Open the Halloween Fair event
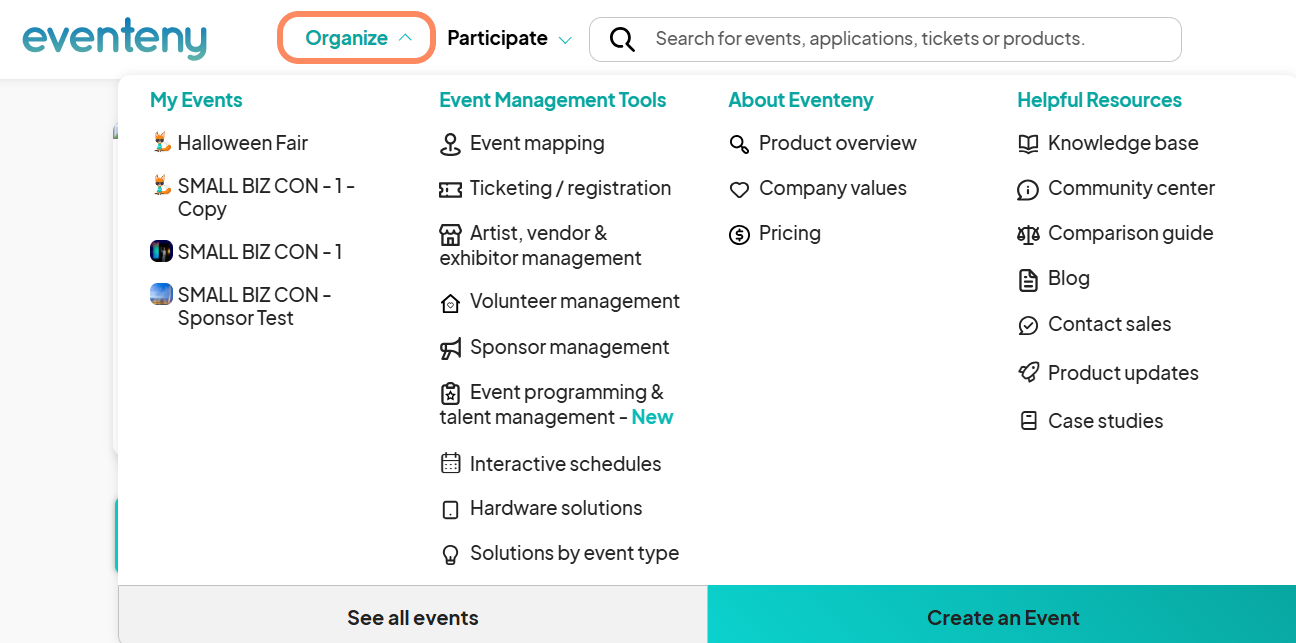 (x=242, y=143)
